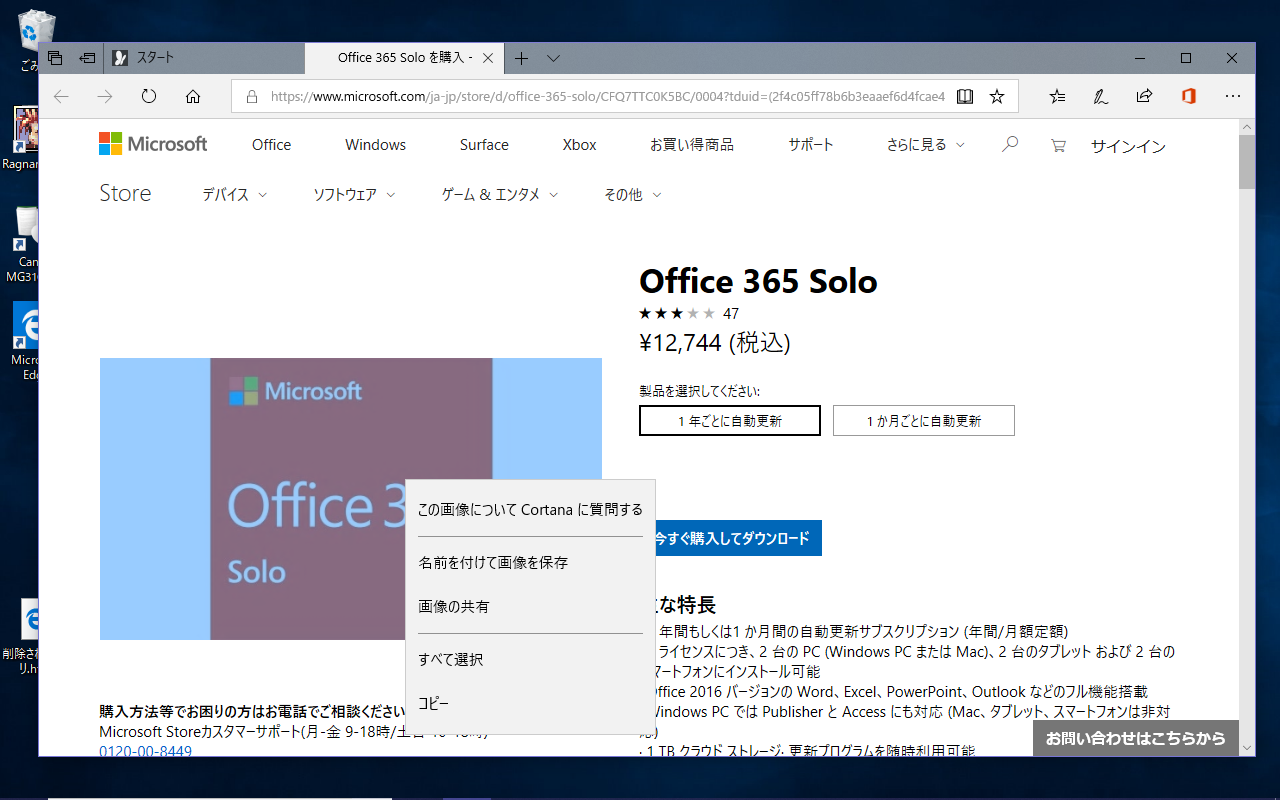The height and width of the screenshot is (800, 1280).
Task: Open the favorites hub icon
Action: [x=1057, y=97]
